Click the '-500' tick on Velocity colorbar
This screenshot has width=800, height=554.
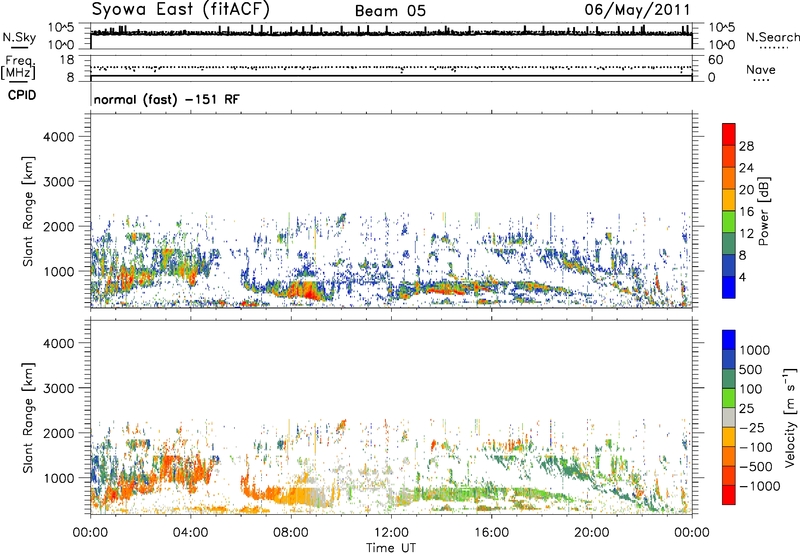[x=756, y=466]
